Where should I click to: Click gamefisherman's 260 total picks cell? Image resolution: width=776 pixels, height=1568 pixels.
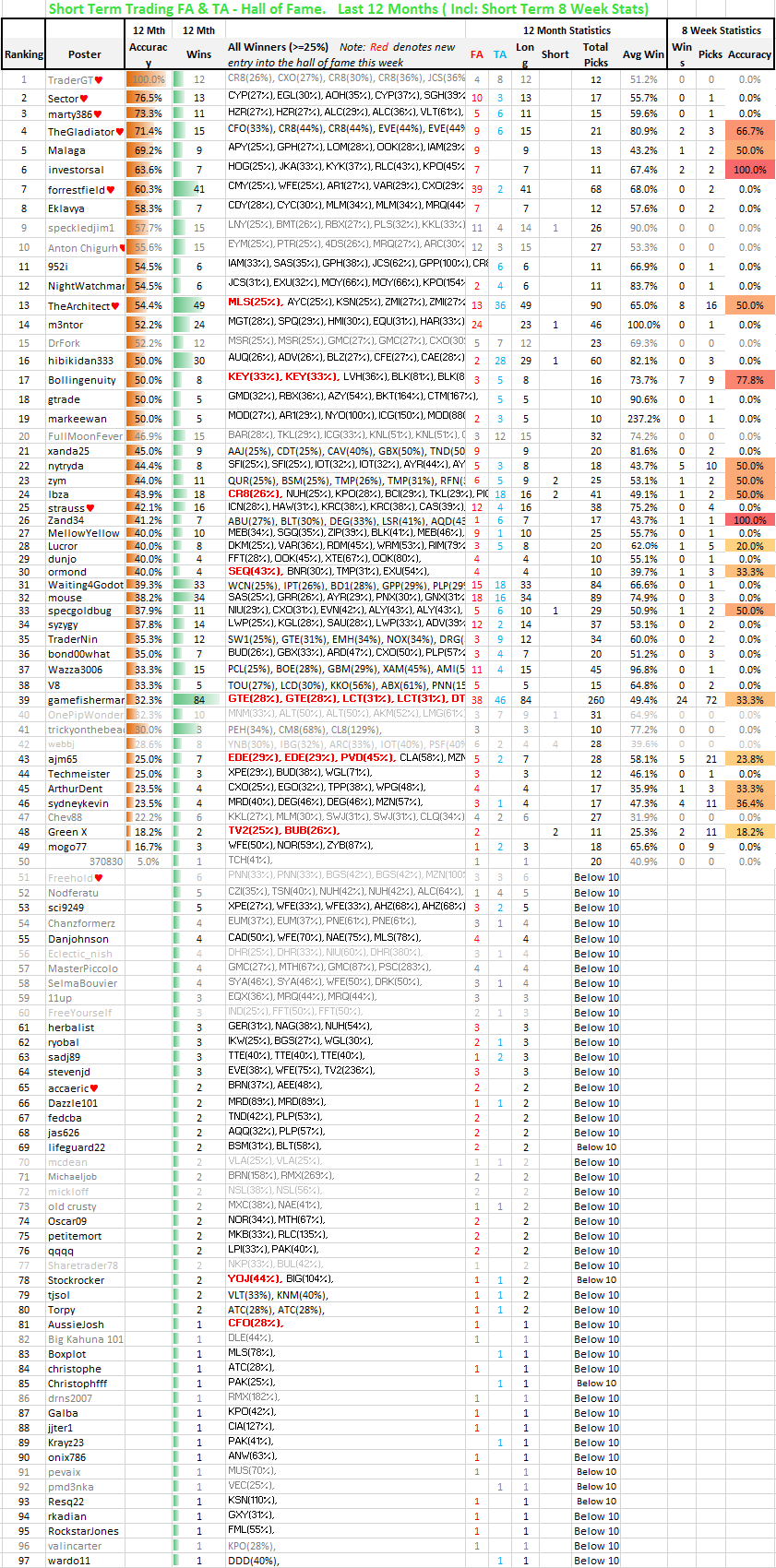(596, 700)
